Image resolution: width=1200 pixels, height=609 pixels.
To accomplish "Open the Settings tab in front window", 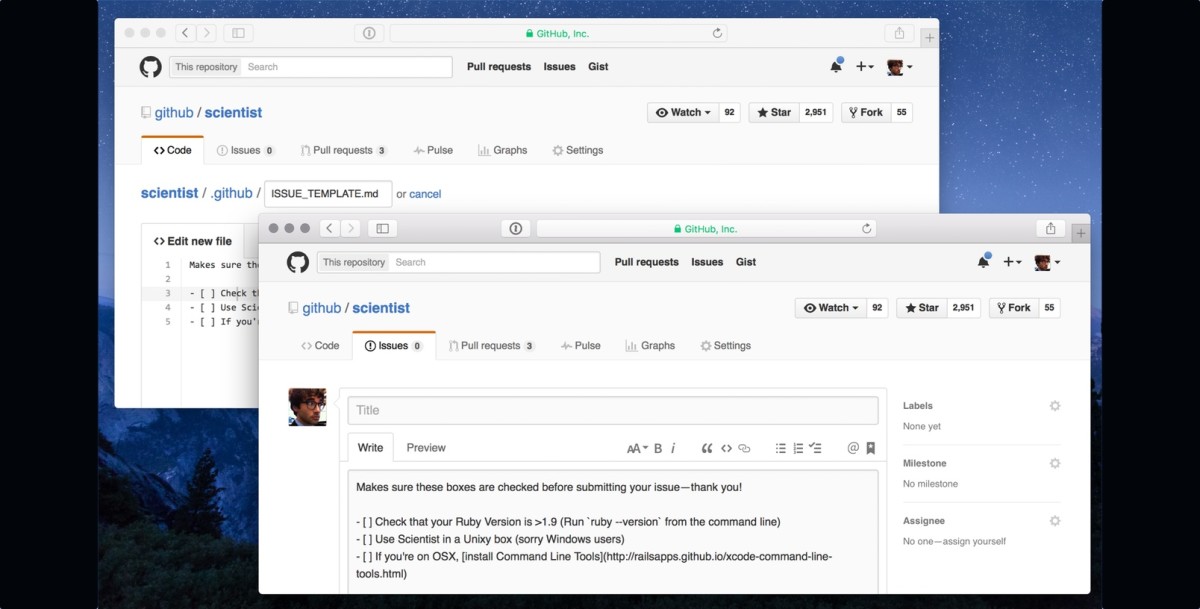I will pyautogui.click(x=726, y=346).
